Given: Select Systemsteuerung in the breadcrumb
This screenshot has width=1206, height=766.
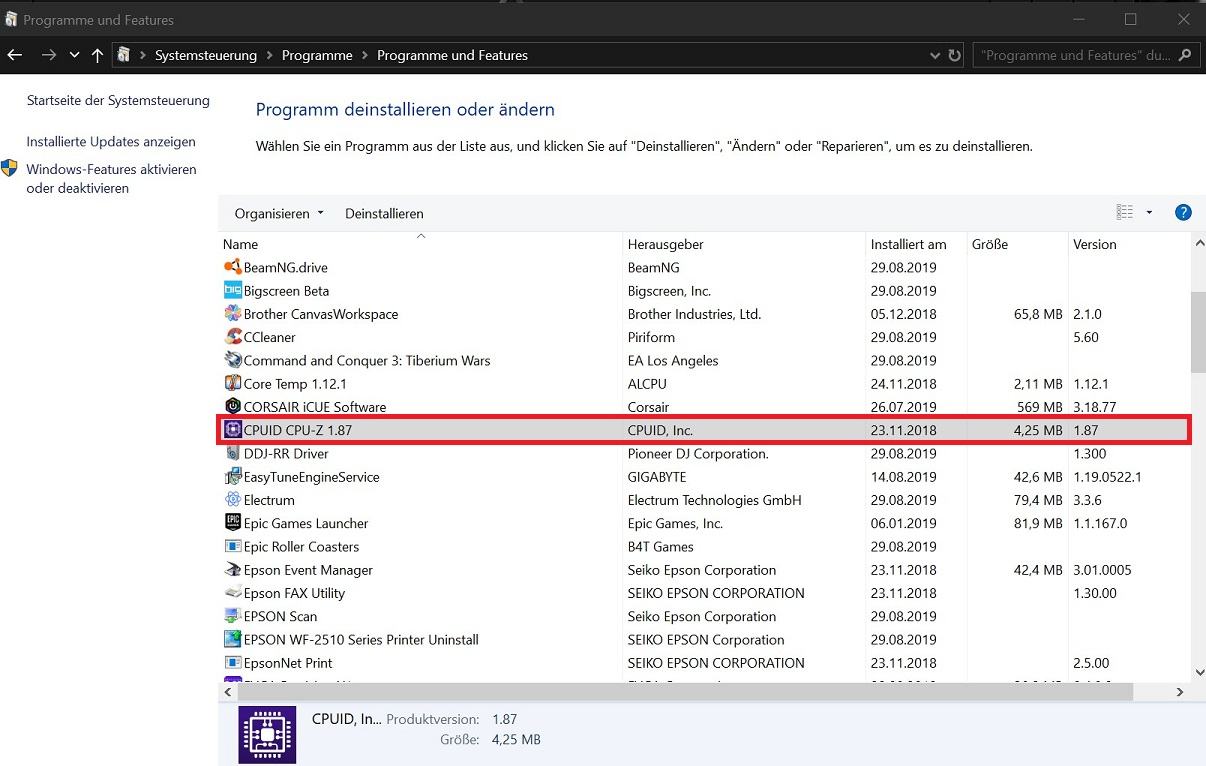Looking at the screenshot, I should [x=206, y=56].
